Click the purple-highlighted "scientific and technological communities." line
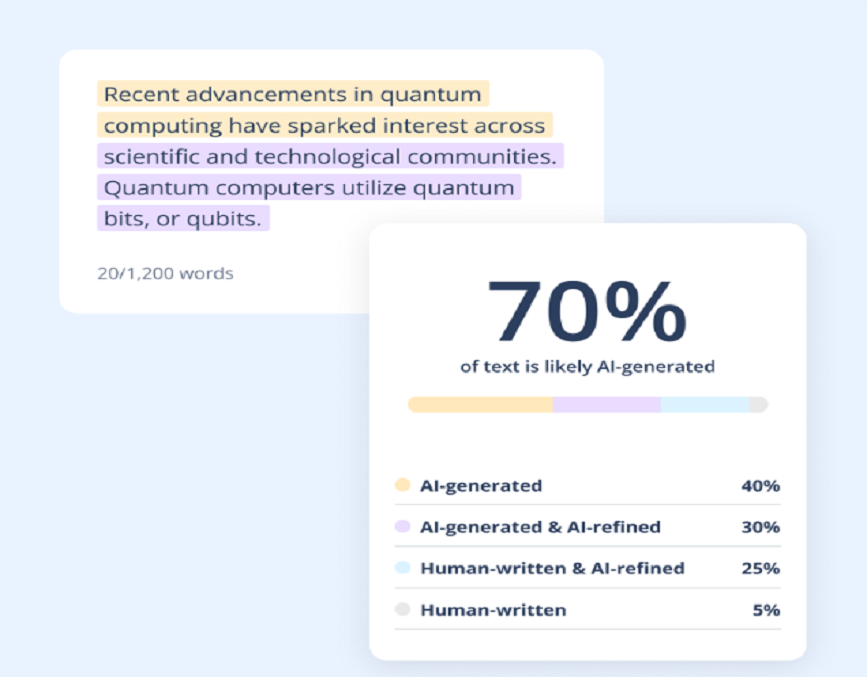867x677 pixels. pos(330,157)
